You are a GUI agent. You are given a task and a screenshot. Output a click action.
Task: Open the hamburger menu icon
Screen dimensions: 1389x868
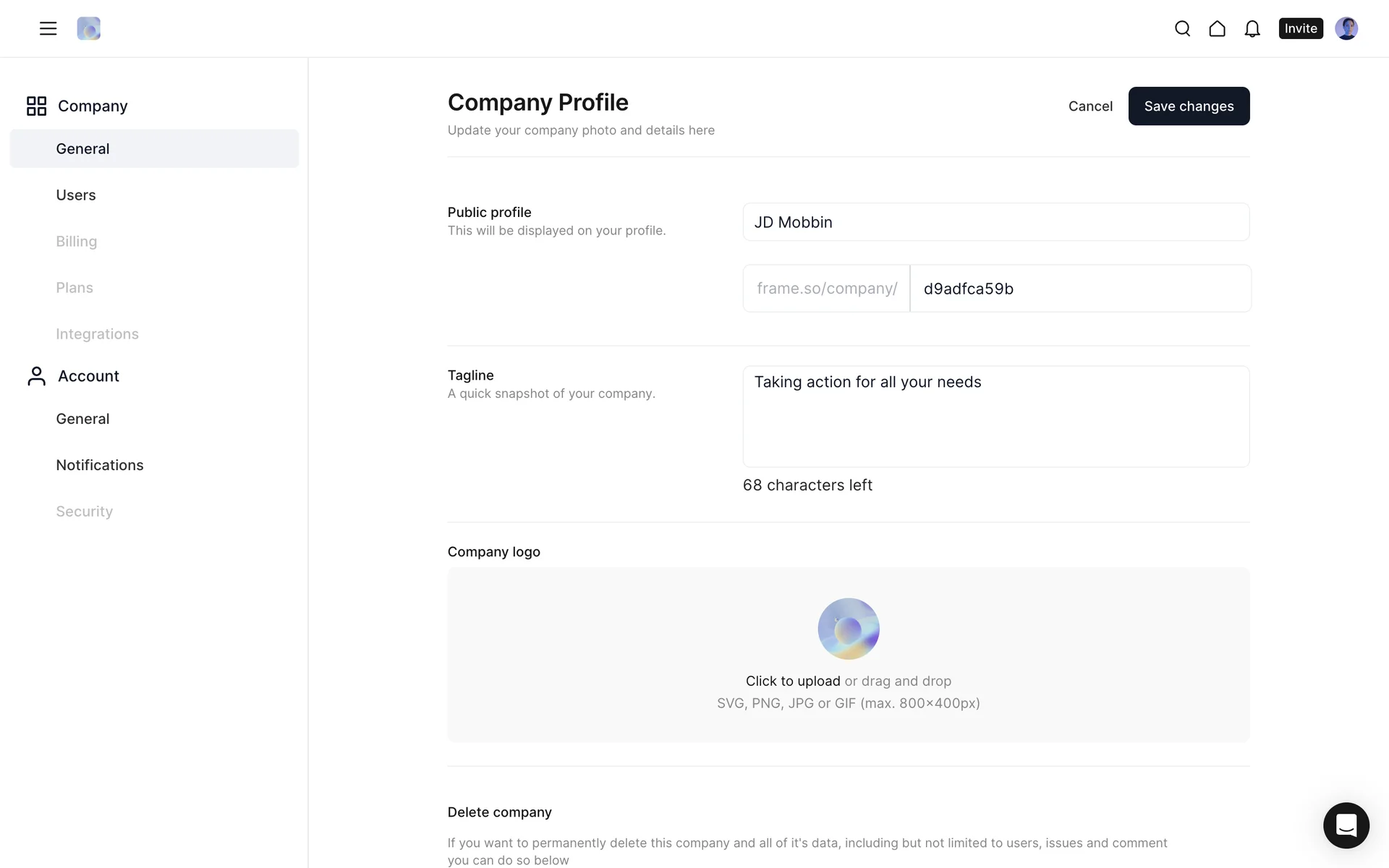tap(48, 28)
